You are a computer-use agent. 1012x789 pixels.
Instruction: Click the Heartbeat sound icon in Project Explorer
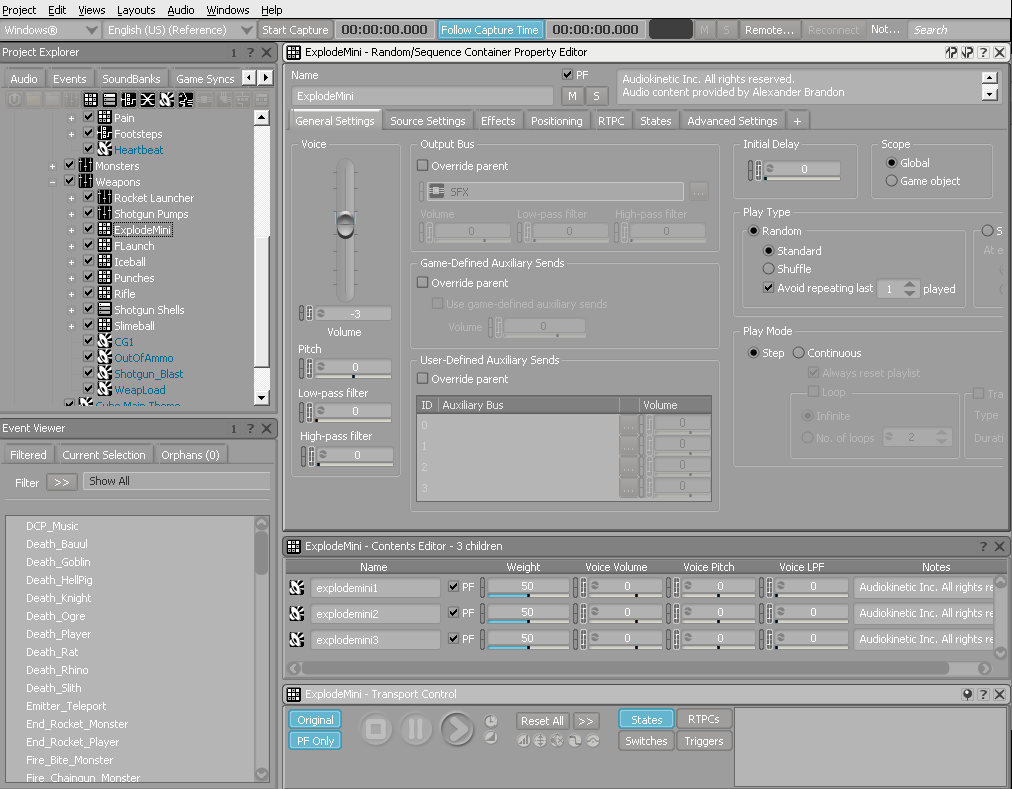tap(104, 150)
